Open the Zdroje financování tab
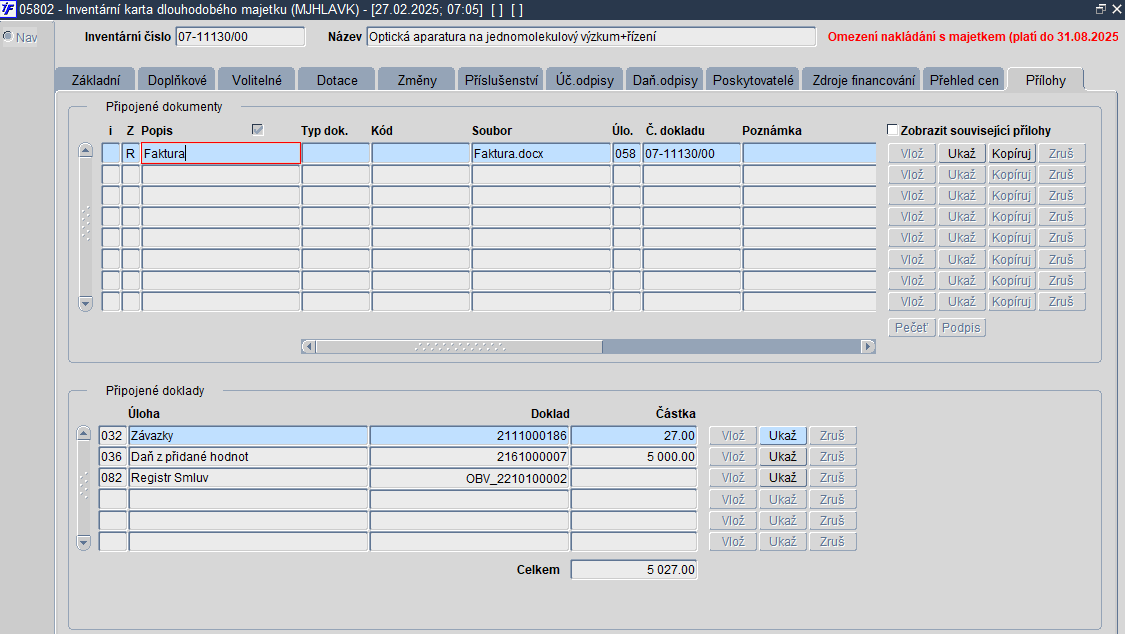The height and width of the screenshot is (634, 1125). click(x=864, y=80)
